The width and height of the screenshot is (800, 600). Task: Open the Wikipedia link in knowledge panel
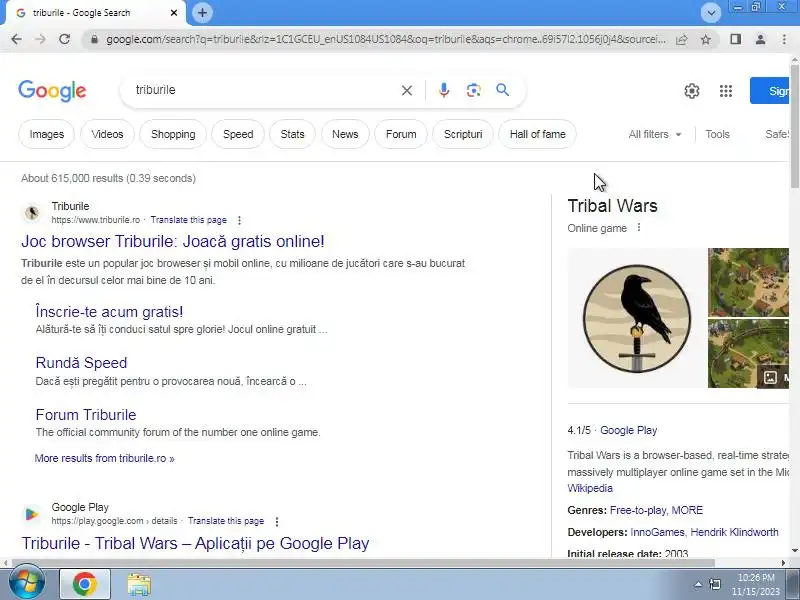tap(590, 488)
